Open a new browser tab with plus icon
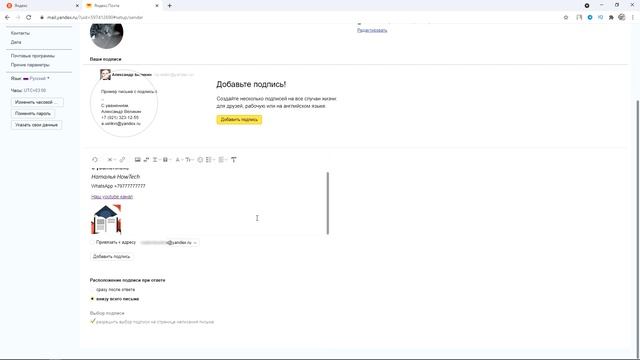Viewport: 640px width, 360px height. (169, 6)
